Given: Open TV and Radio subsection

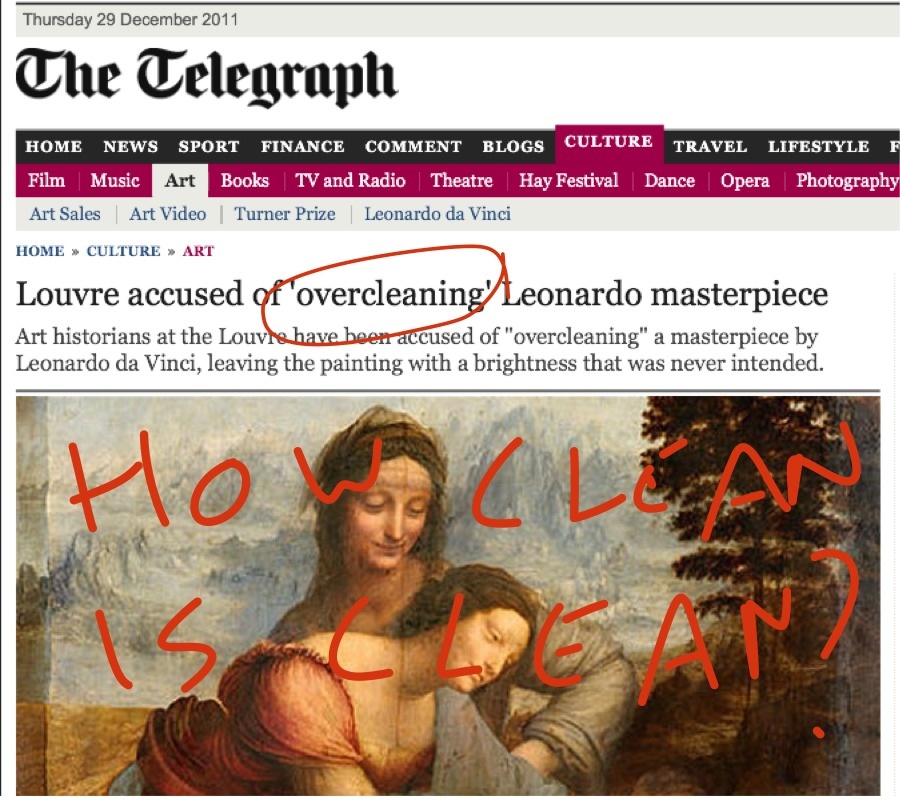Looking at the screenshot, I should pos(350,181).
